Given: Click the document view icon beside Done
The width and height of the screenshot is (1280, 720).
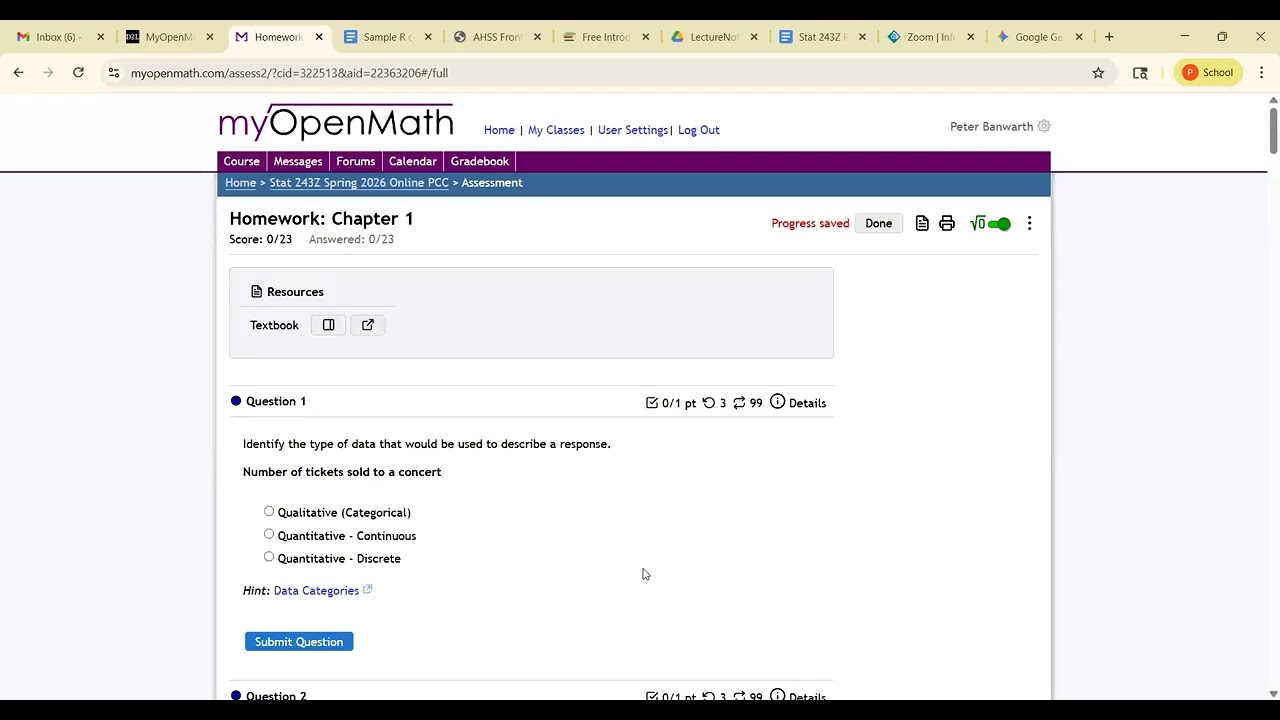Looking at the screenshot, I should pyautogui.click(x=922, y=223).
